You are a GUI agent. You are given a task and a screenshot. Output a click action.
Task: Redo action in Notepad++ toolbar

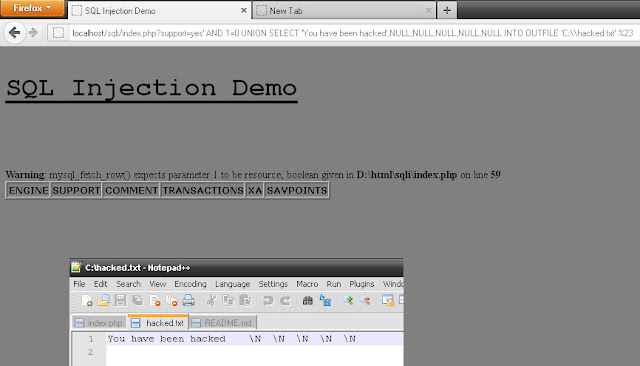(285, 301)
